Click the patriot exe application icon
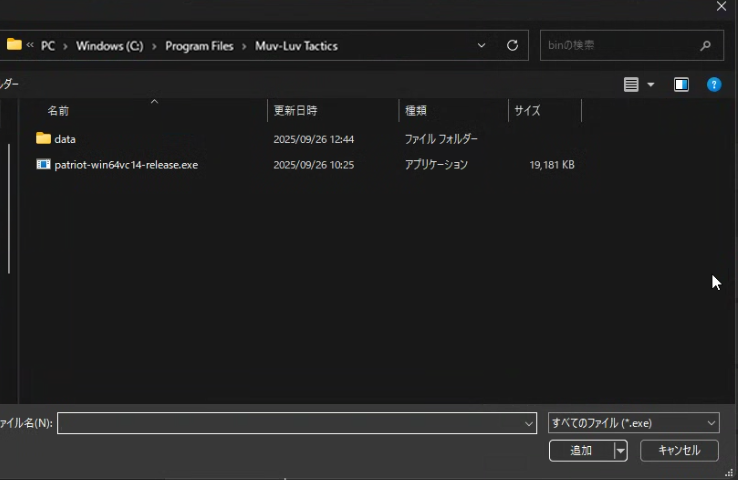 pyautogui.click(x=43, y=164)
